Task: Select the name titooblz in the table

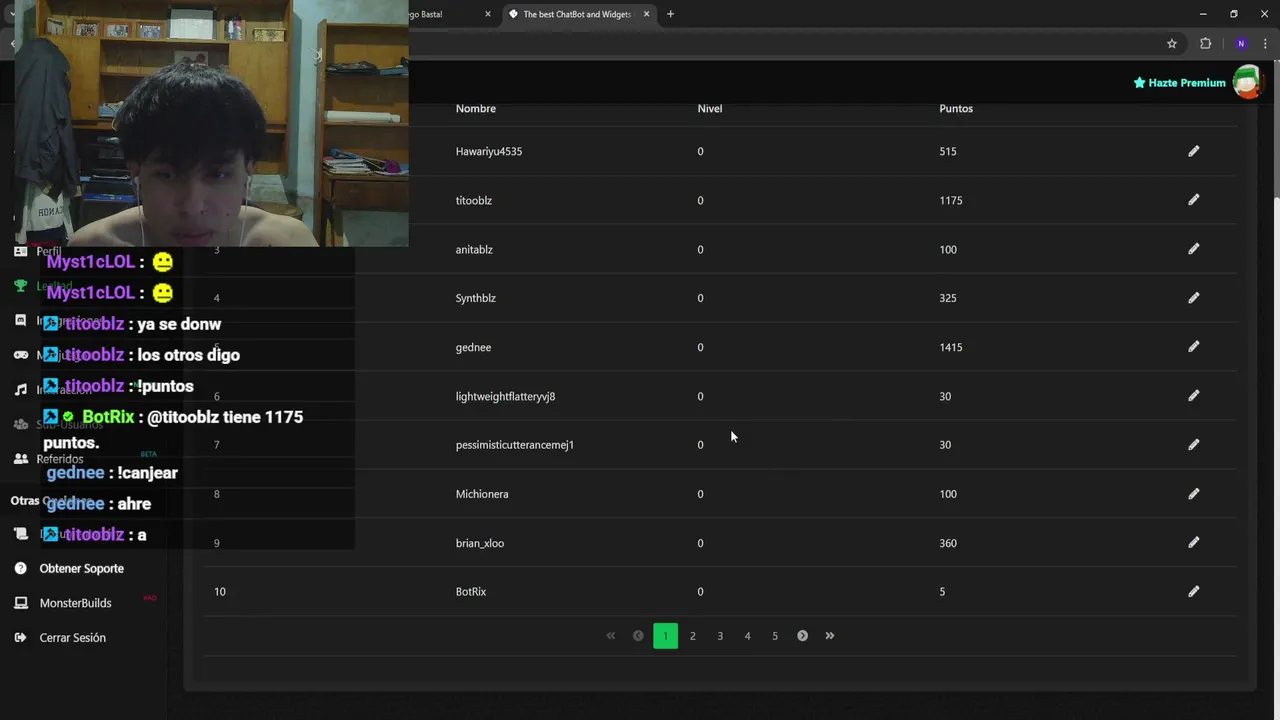Action: [474, 200]
